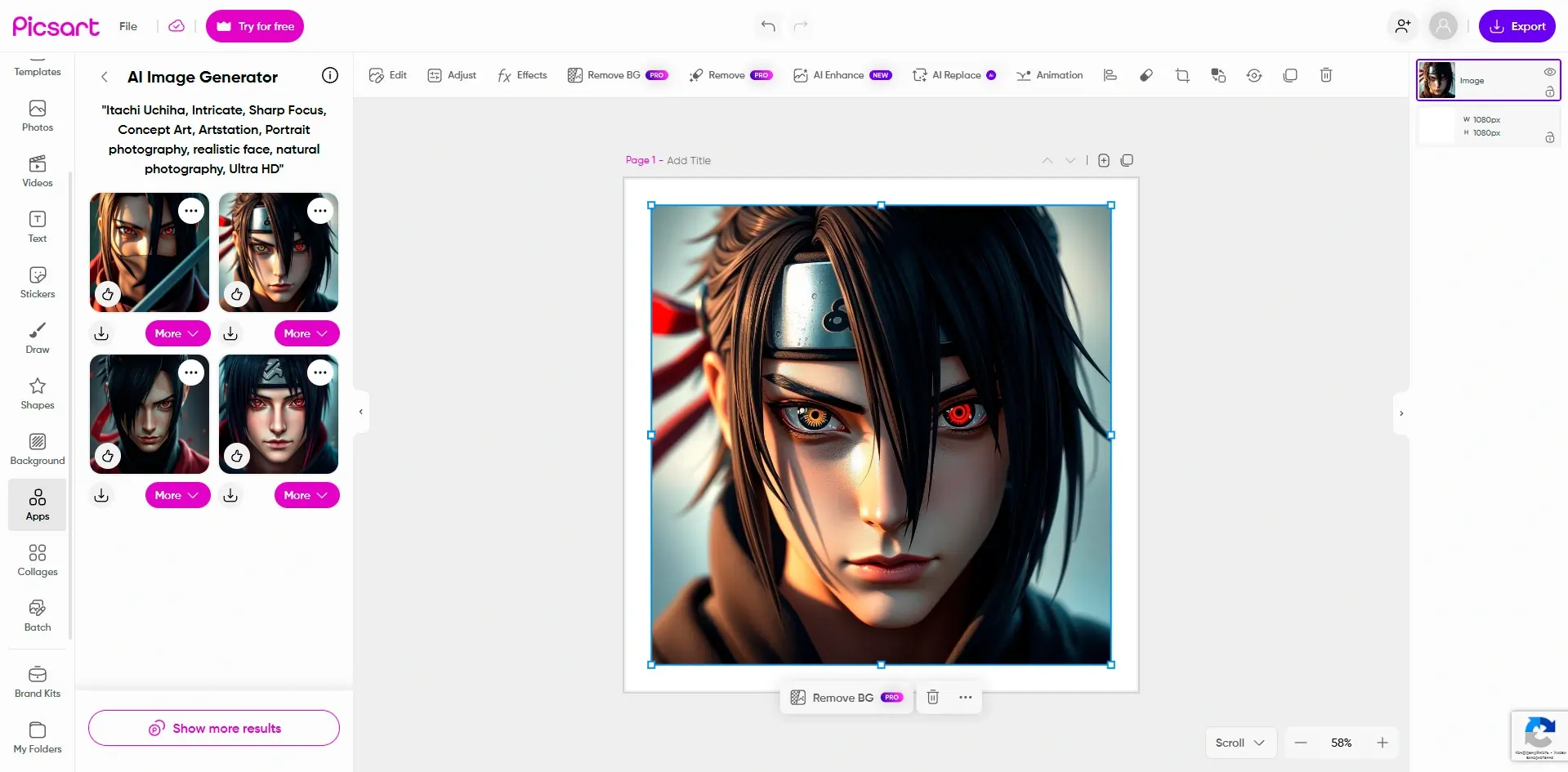Like the second generated headband image
Viewport: 1568px width, 772px height.
(x=237, y=294)
